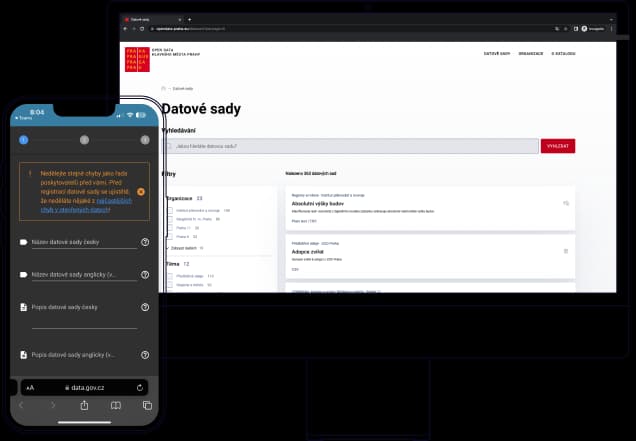The height and width of the screenshot is (441, 636).
Task: Tap the Safari share icon
Action: (85, 405)
